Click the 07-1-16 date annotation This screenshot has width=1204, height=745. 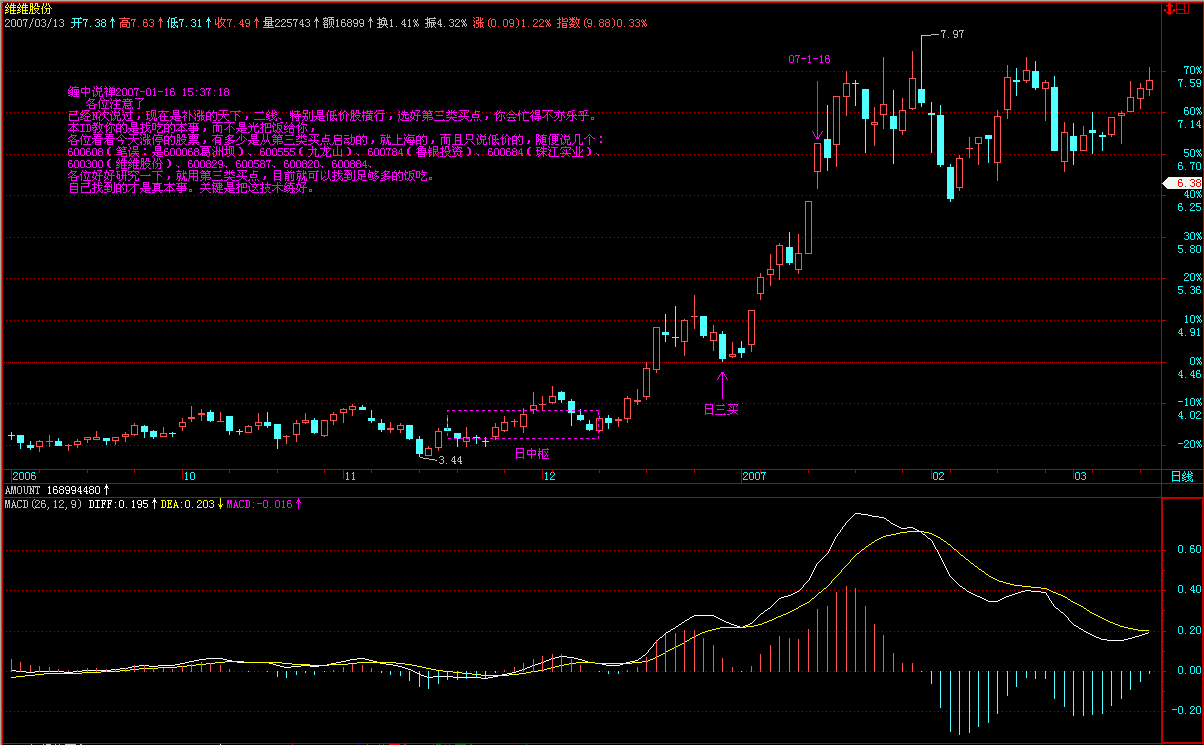point(810,59)
